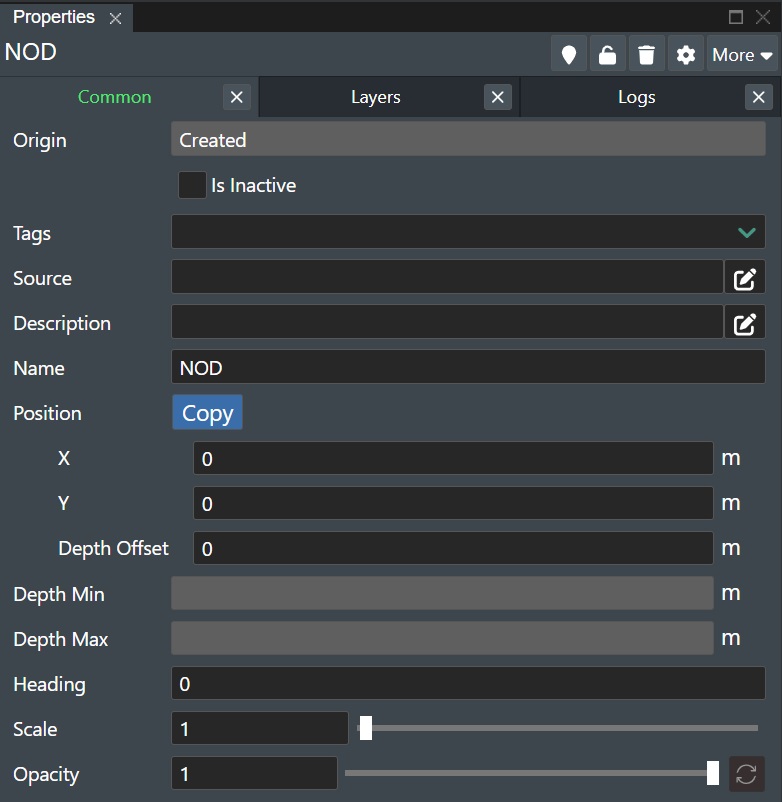Switch to the Logs tab
The height and width of the screenshot is (802, 782).
pyautogui.click(x=636, y=97)
